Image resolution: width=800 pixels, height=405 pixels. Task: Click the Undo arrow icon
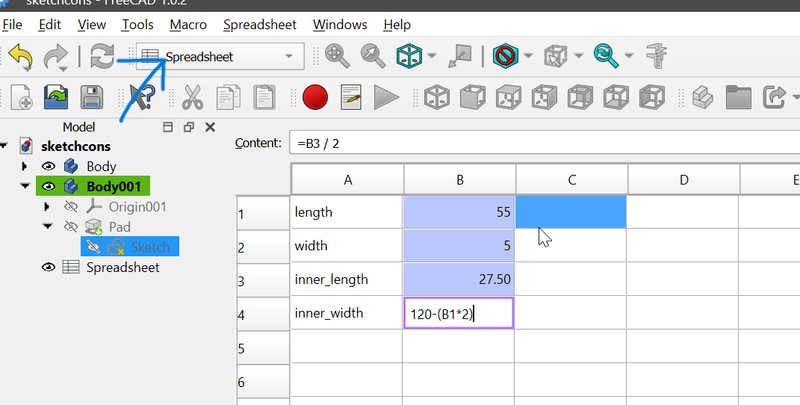20,57
